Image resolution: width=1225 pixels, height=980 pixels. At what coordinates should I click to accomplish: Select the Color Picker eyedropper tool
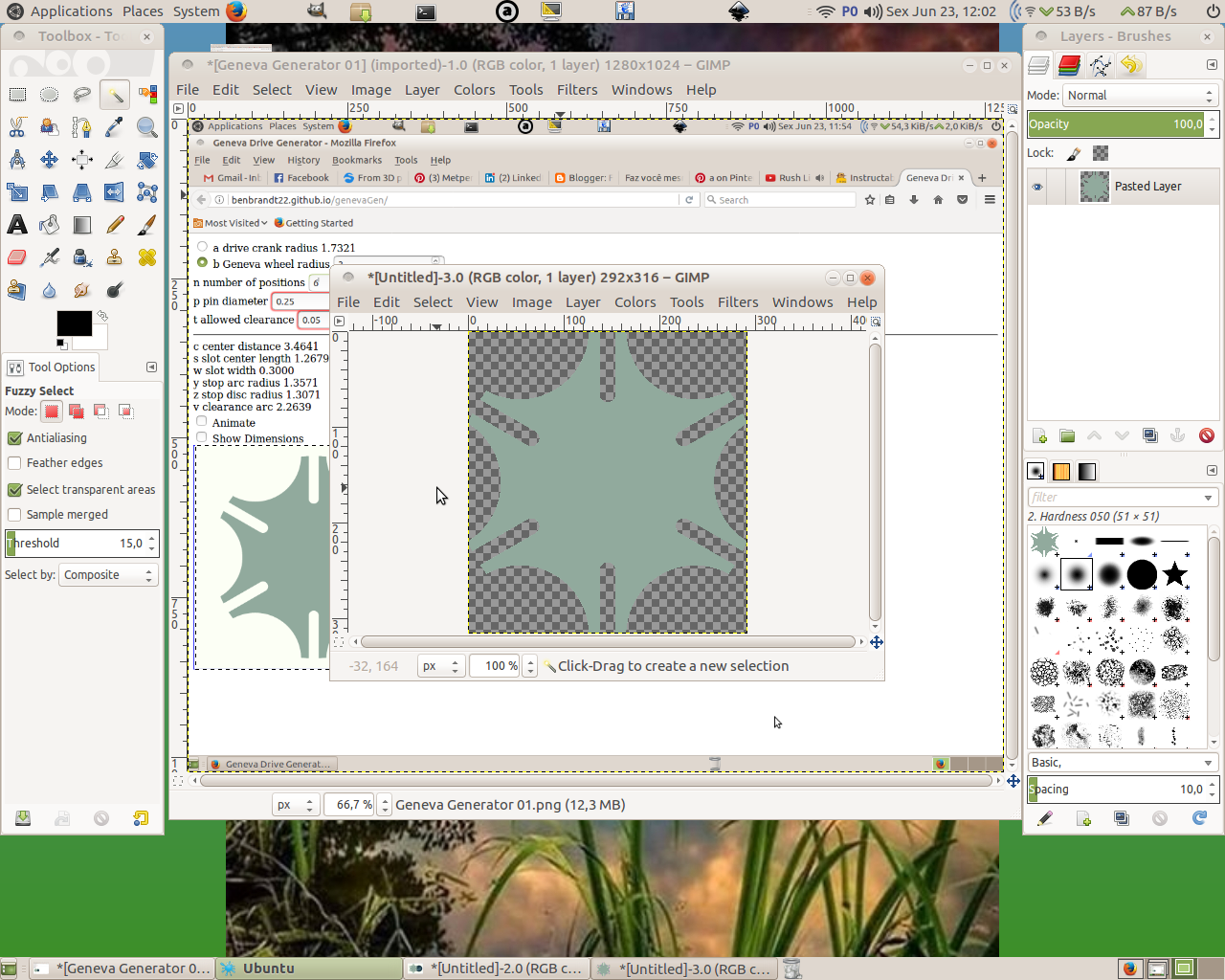coord(115,126)
